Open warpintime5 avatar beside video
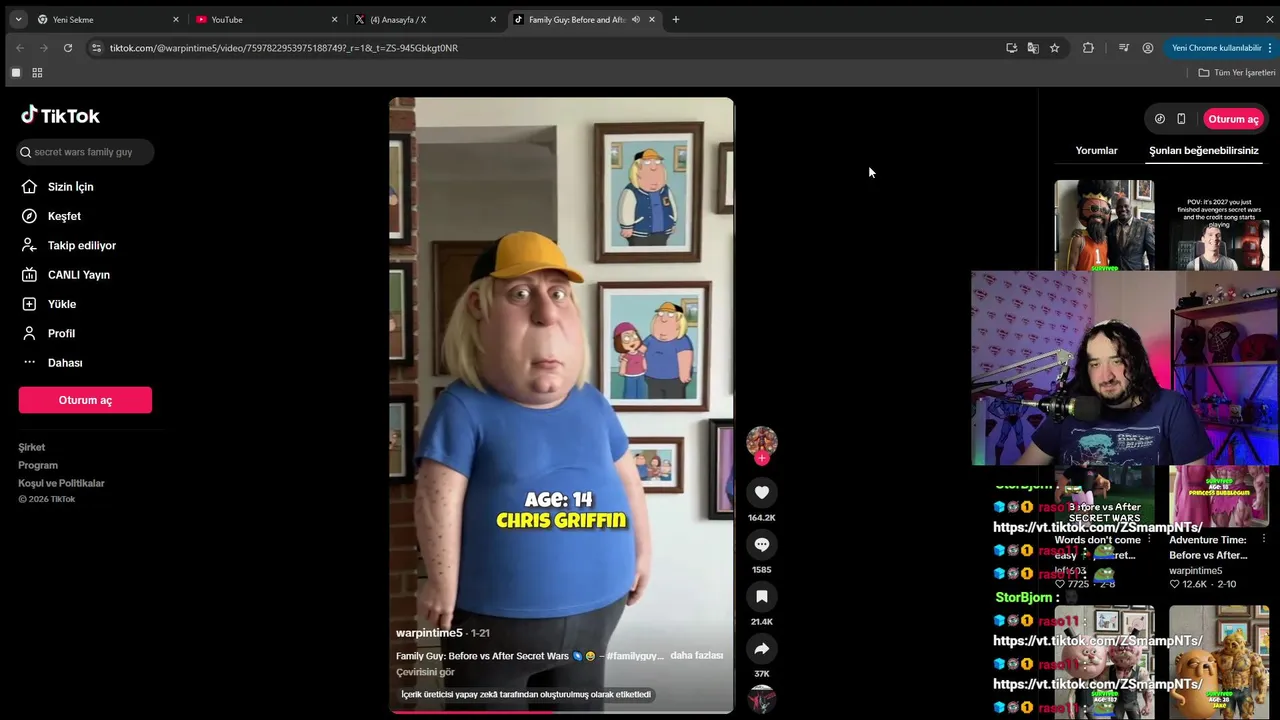The height and width of the screenshot is (720, 1280). tap(762, 441)
